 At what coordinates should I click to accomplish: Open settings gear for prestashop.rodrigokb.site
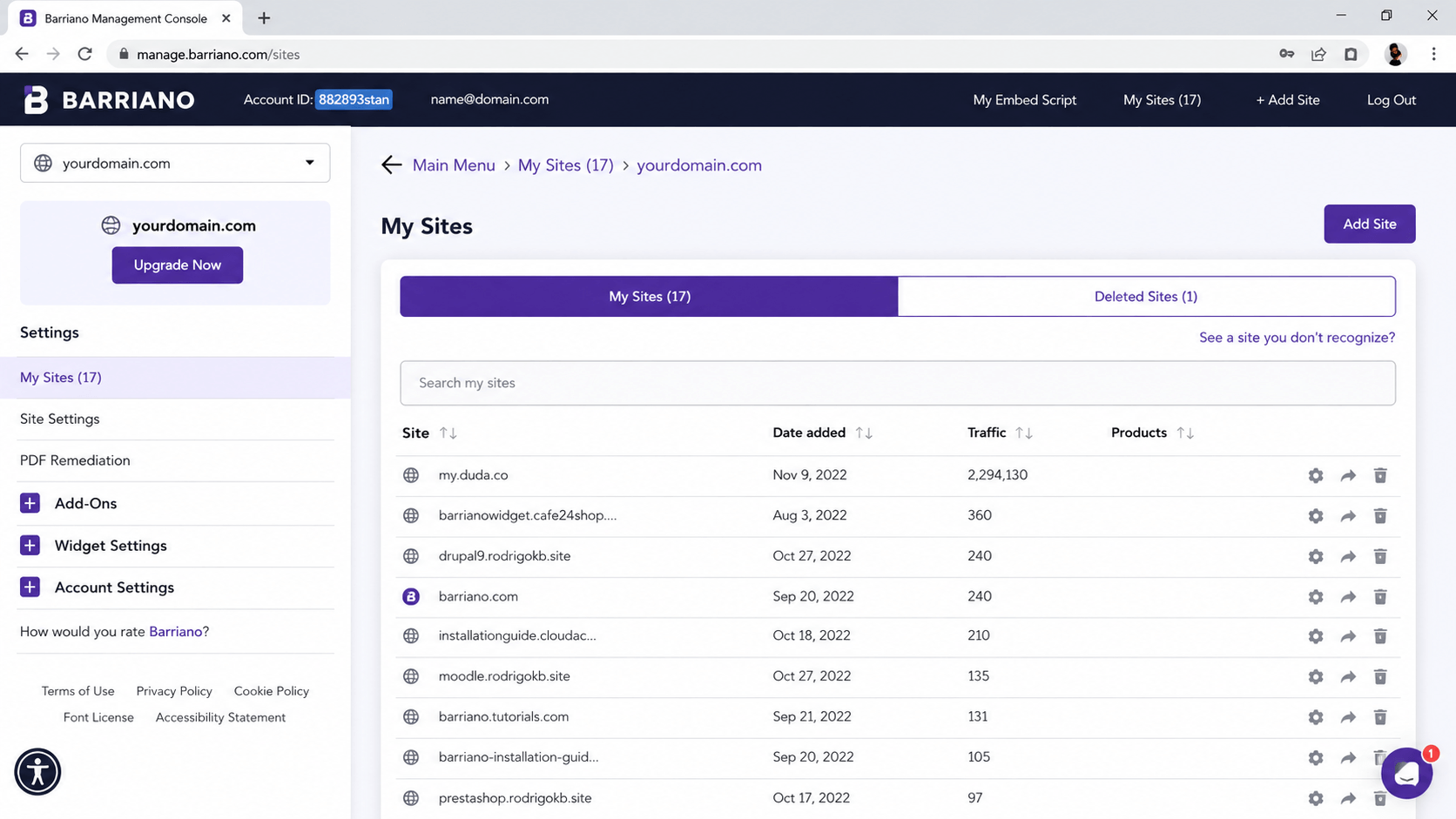(1316, 798)
